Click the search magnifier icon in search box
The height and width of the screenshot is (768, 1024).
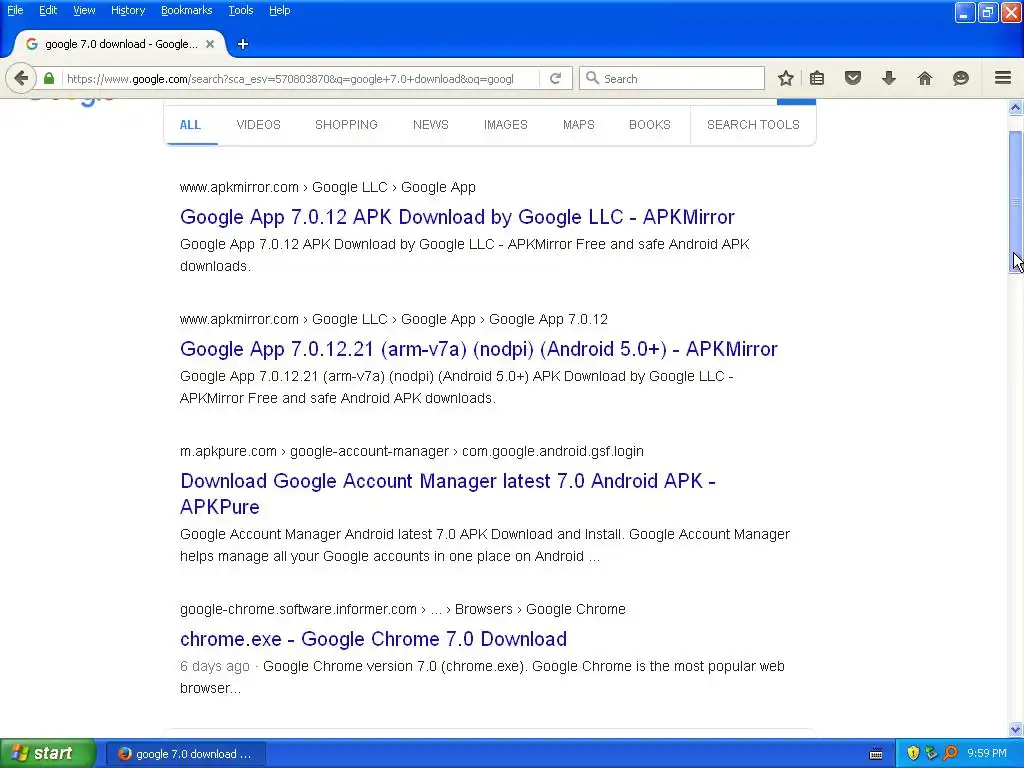pyautogui.click(x=592, y=78)
